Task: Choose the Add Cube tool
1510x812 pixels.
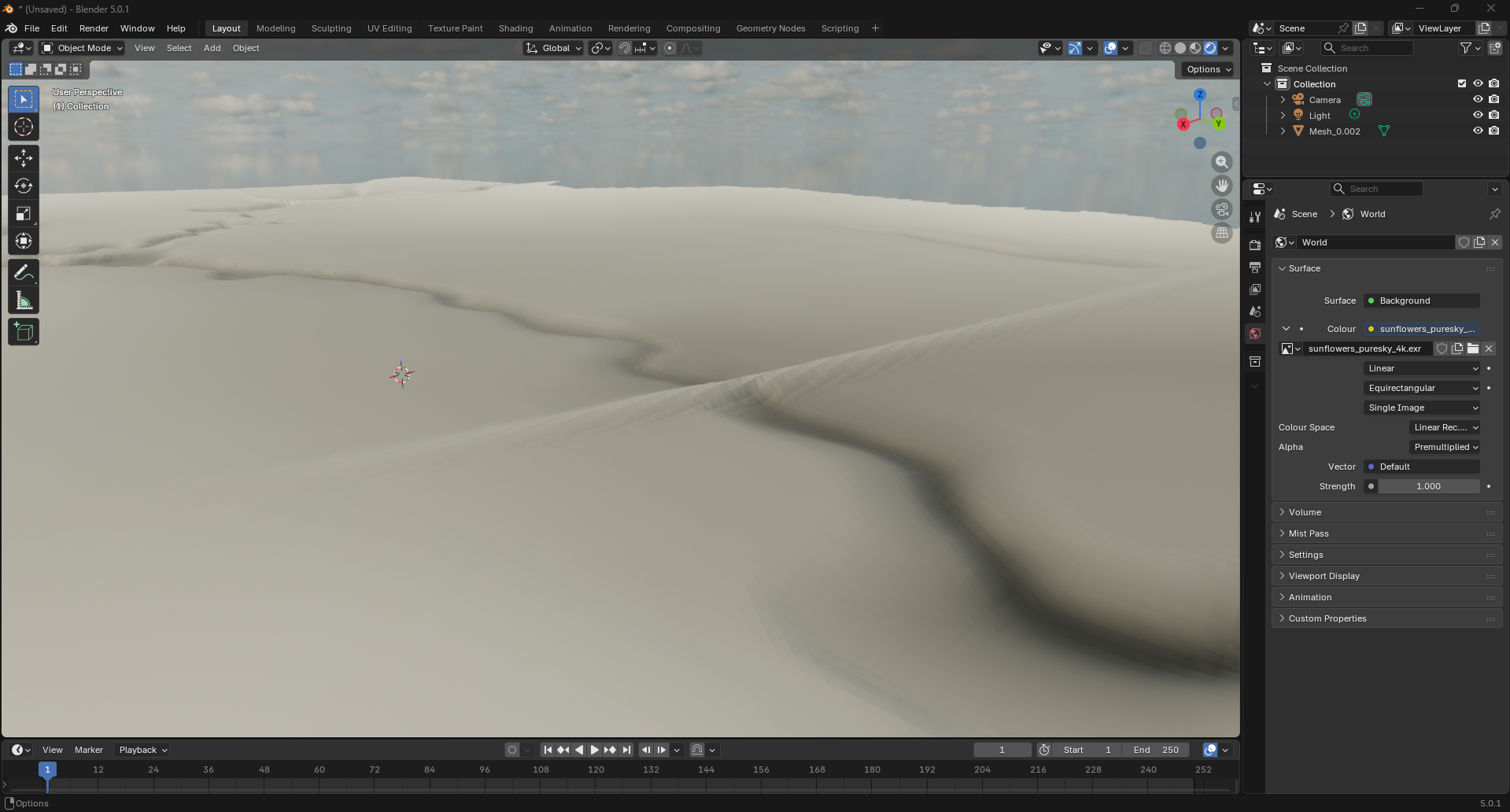Action: coord(24,332)
